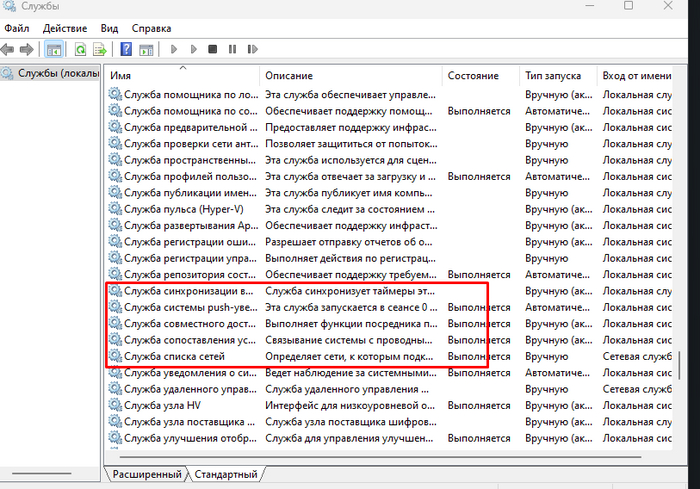
Task: Click the Refresh icon in the toolbar
Action: coord(80,49)
